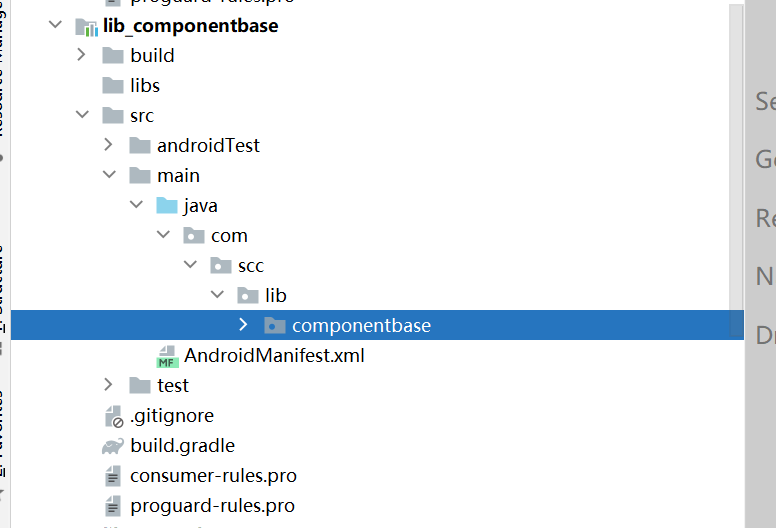Collapse the lib_componentbase module node
Screen dimensions: 776x528
coord(55,24)
